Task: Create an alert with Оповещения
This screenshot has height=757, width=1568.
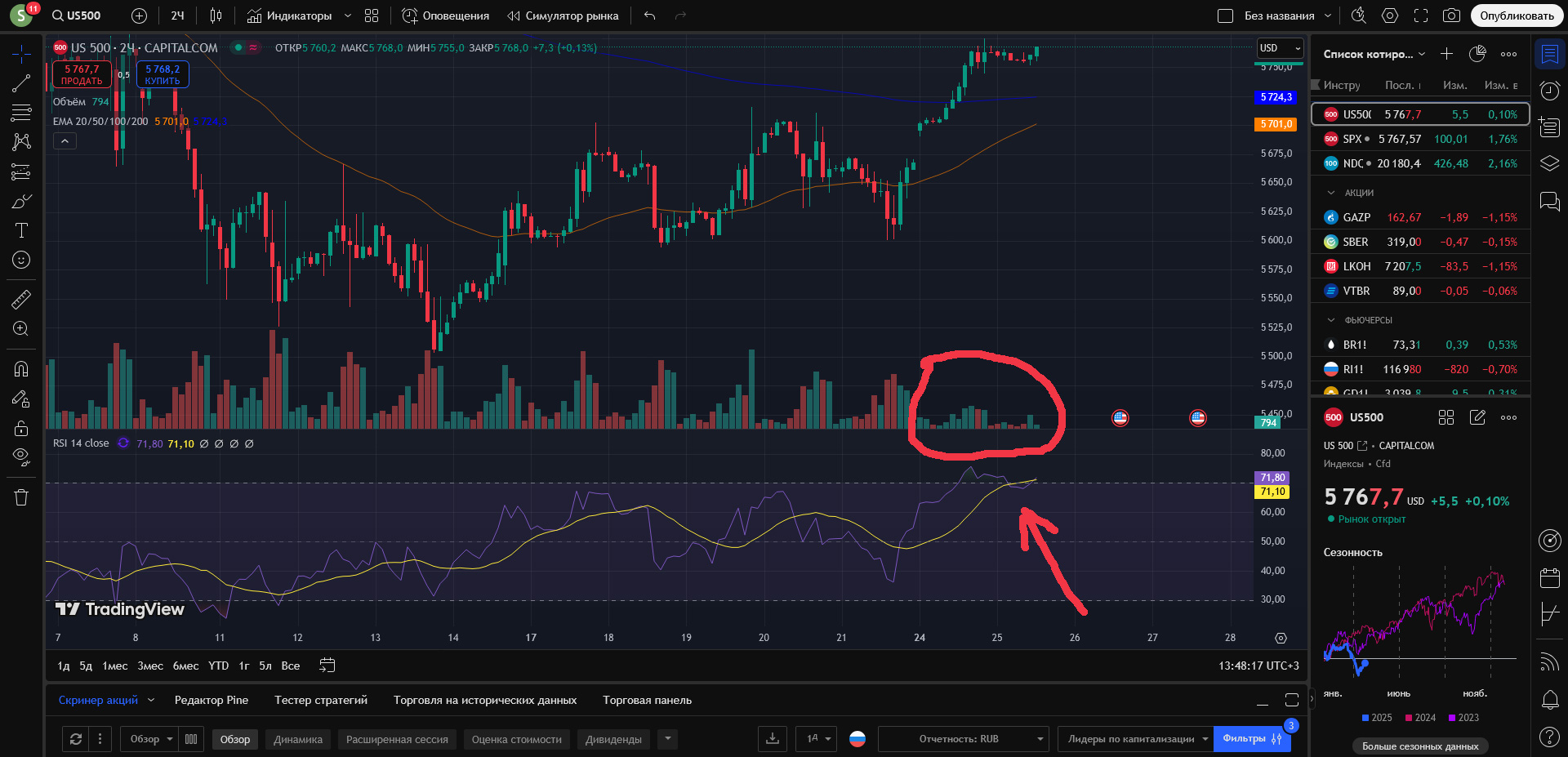Action: pyautogui.click(x=446, y=16)
